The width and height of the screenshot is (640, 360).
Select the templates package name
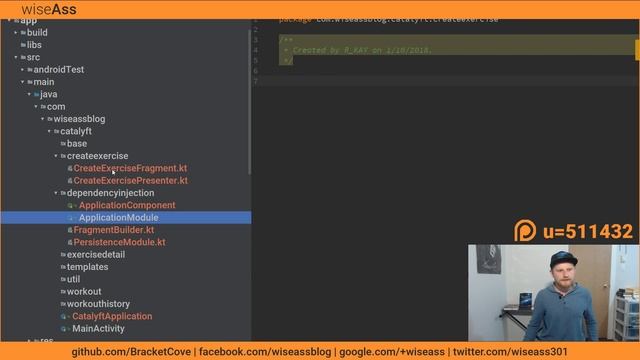click(87, 267)
